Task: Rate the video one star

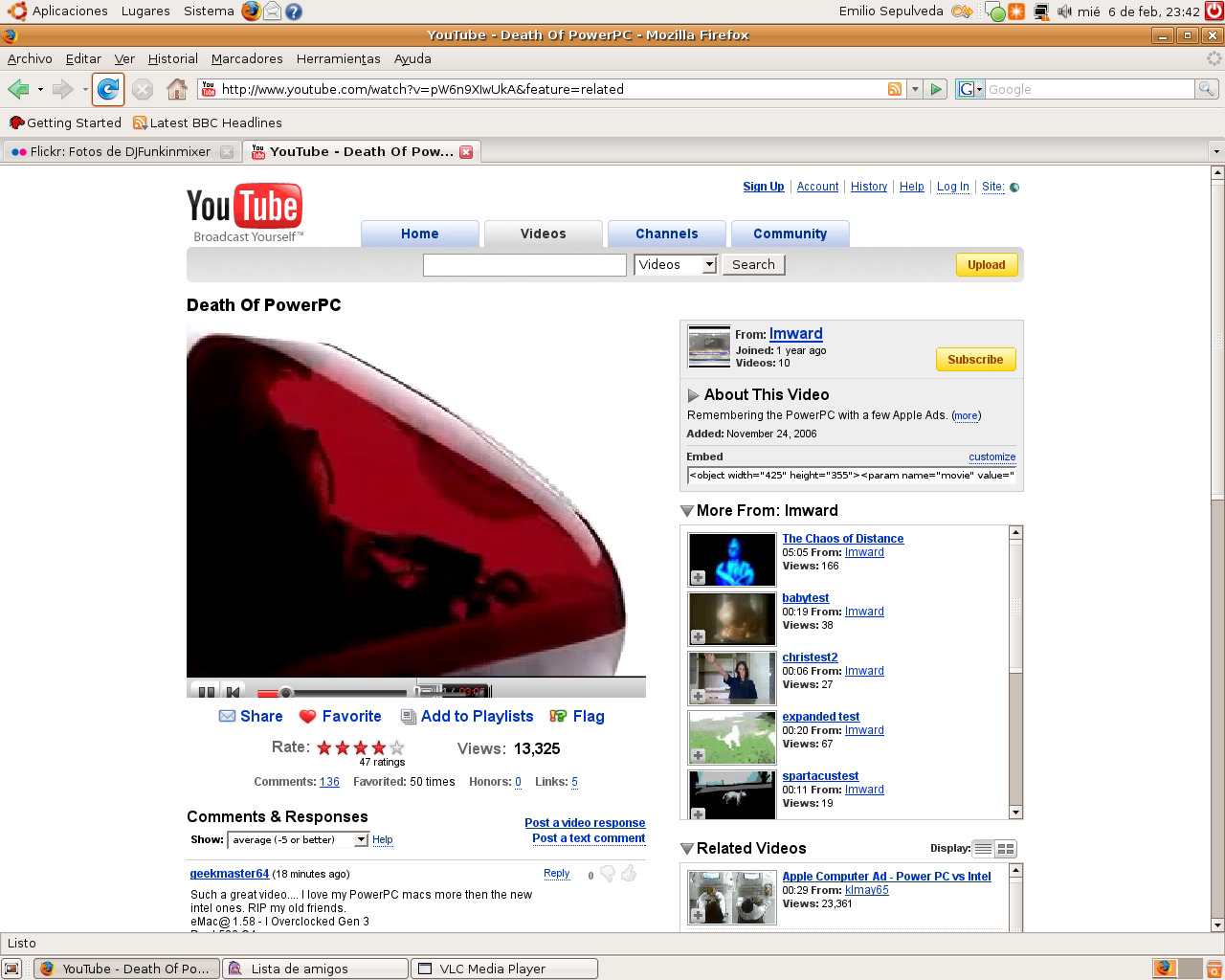Action: coord(324,747)
